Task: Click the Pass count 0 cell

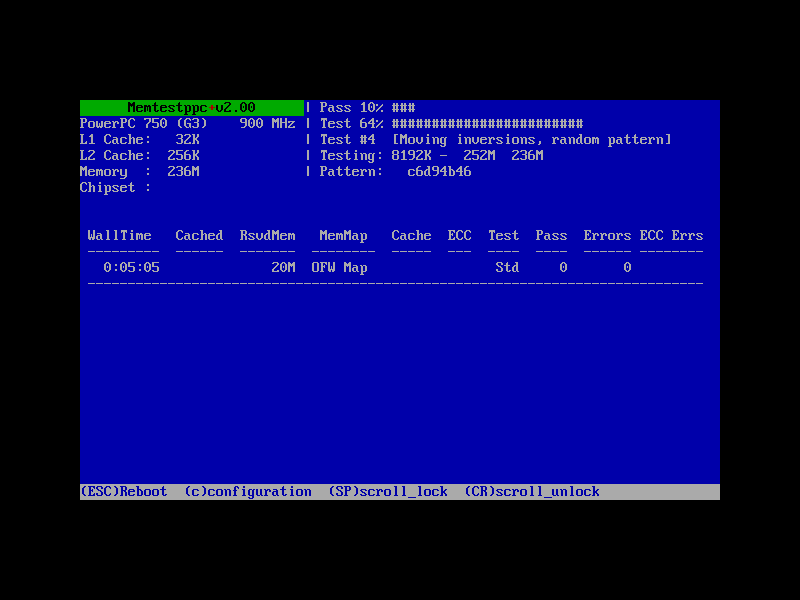Action: [563, 267]
